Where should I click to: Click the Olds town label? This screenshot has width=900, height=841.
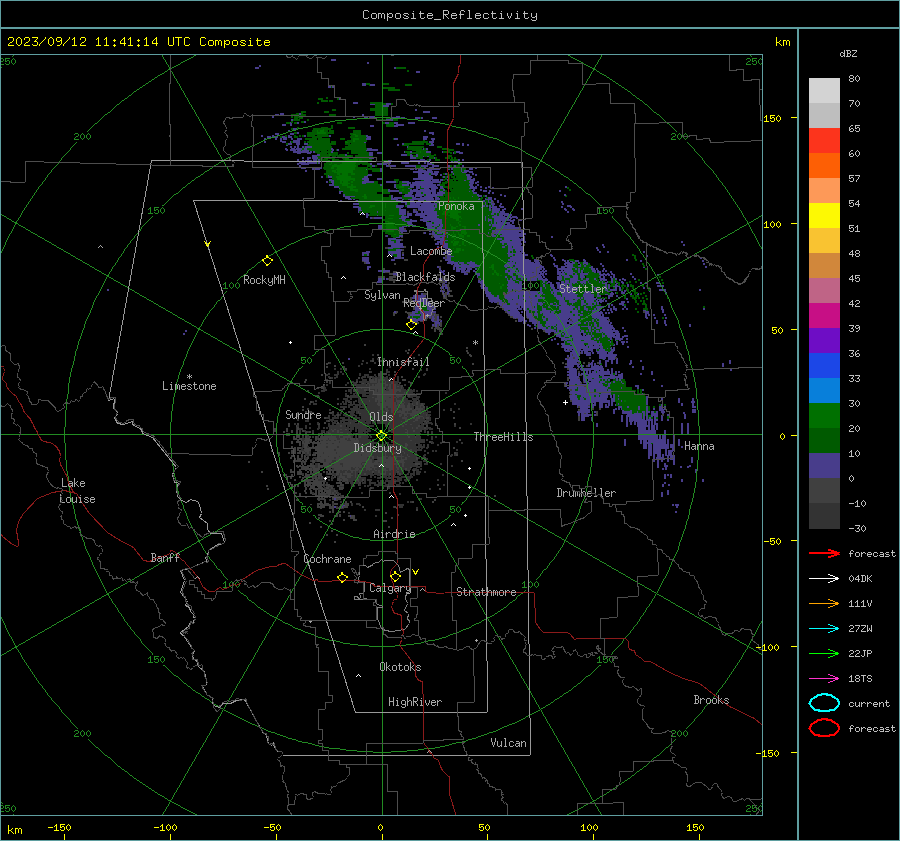pyautogui.click(x=381, y=417)
